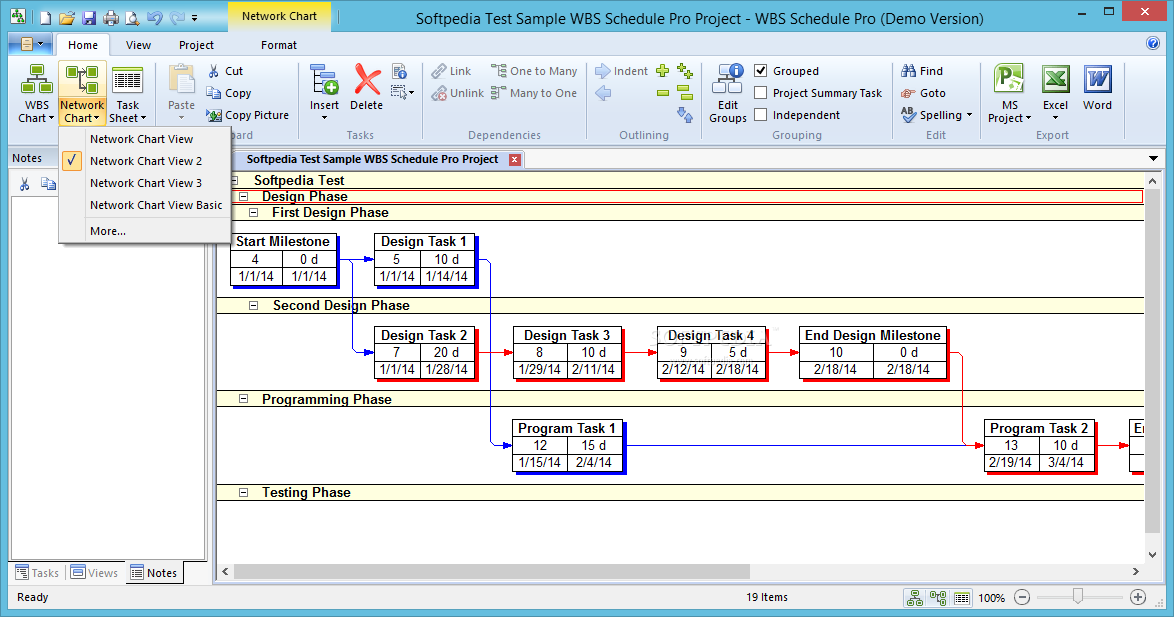Open Print Preview from the quick access toolbar
The image size is (1174, 617).
tap(133, 17)
